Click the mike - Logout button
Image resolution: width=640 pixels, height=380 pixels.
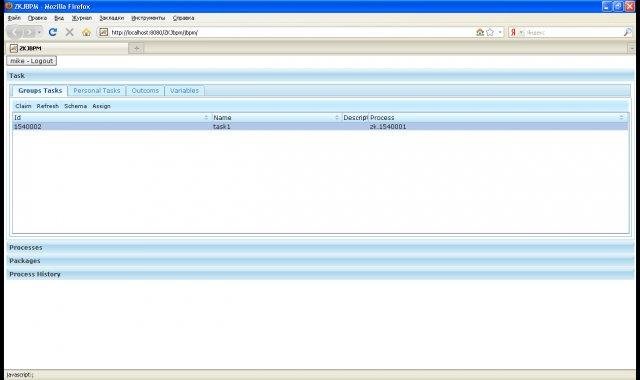point(31,61)
